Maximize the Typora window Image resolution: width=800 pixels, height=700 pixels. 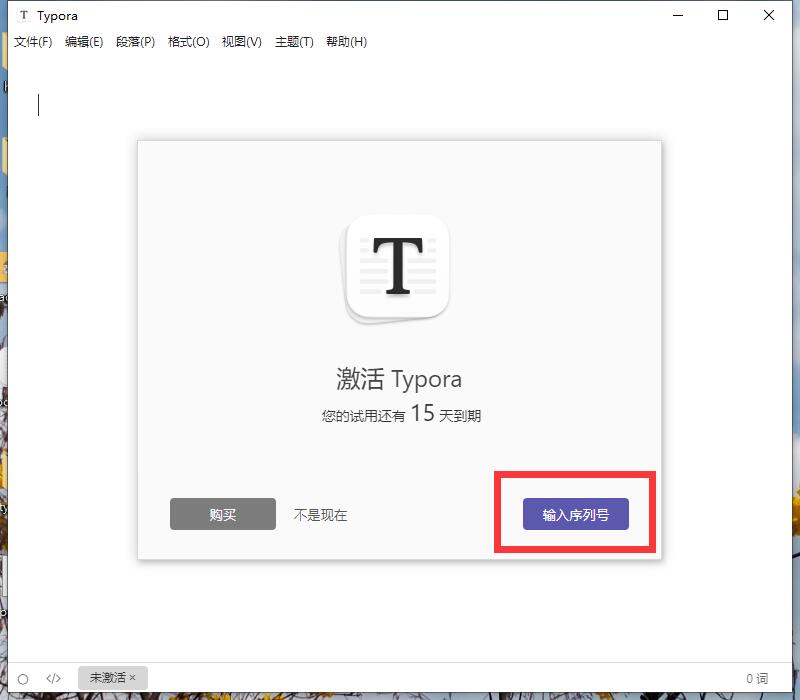[x=723, y=15]
